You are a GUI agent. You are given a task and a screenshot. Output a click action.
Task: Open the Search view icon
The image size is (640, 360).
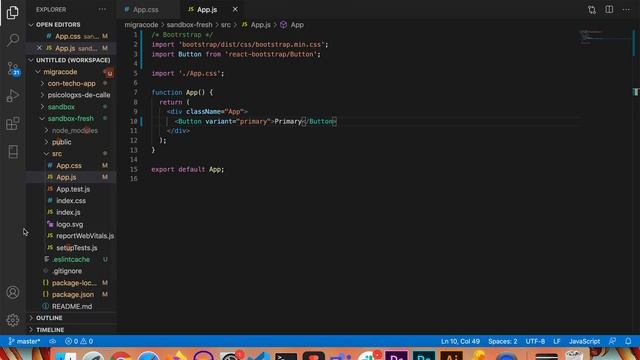pos(13,40)
